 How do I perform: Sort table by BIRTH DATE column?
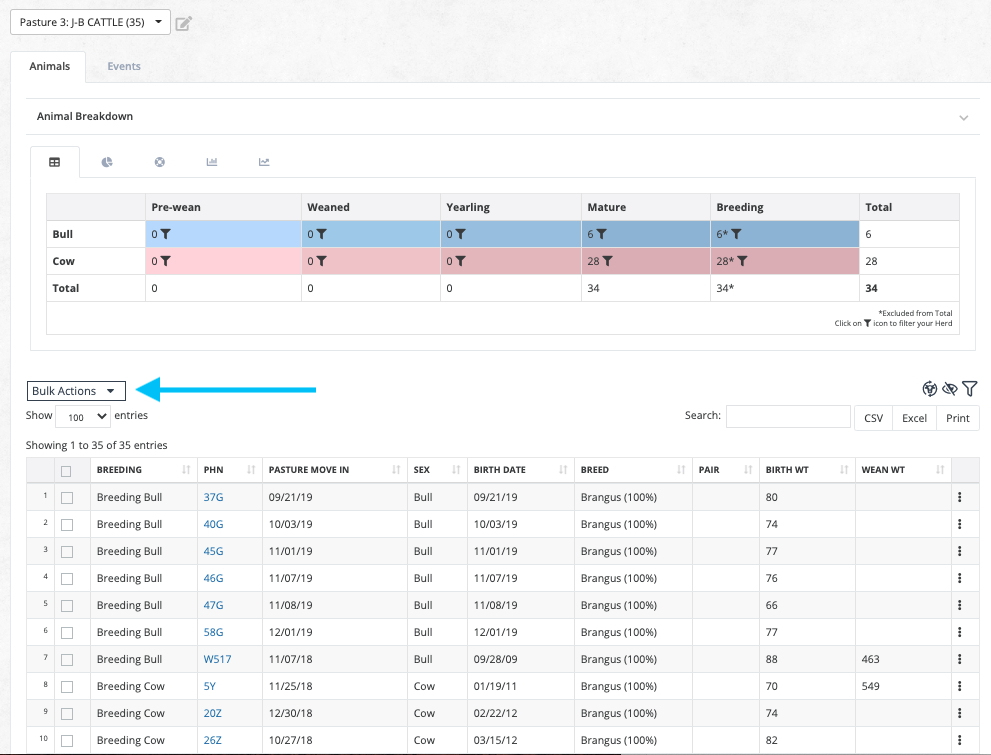pyautogui.click(x=521, y=470)
